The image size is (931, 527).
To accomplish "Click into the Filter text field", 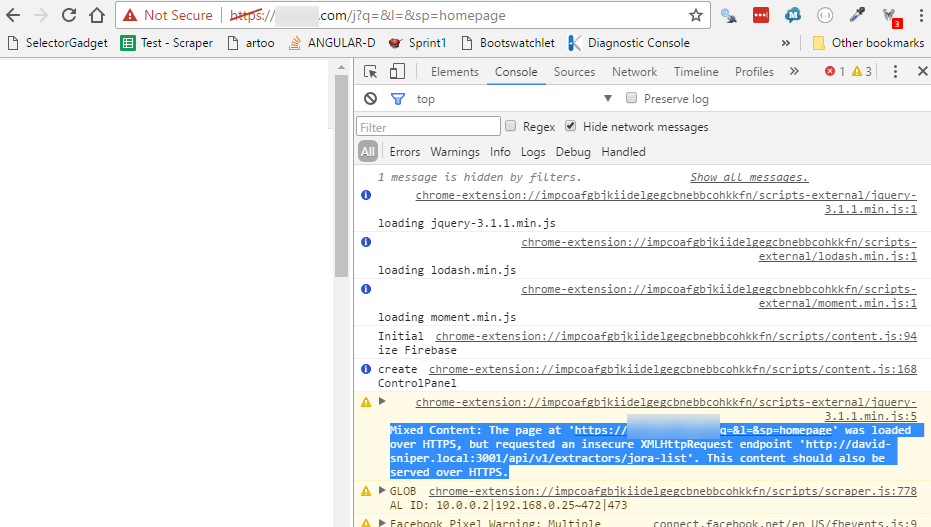I will click(428, 127).
